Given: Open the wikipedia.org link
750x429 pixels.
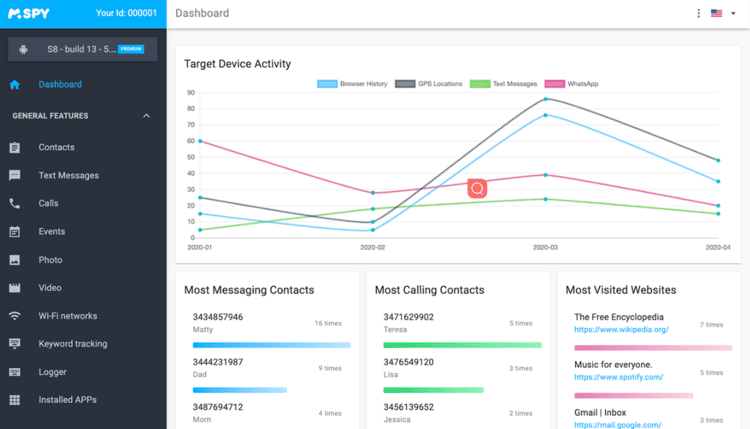Looking at the screenshot, I should click(x=621, y=329).
